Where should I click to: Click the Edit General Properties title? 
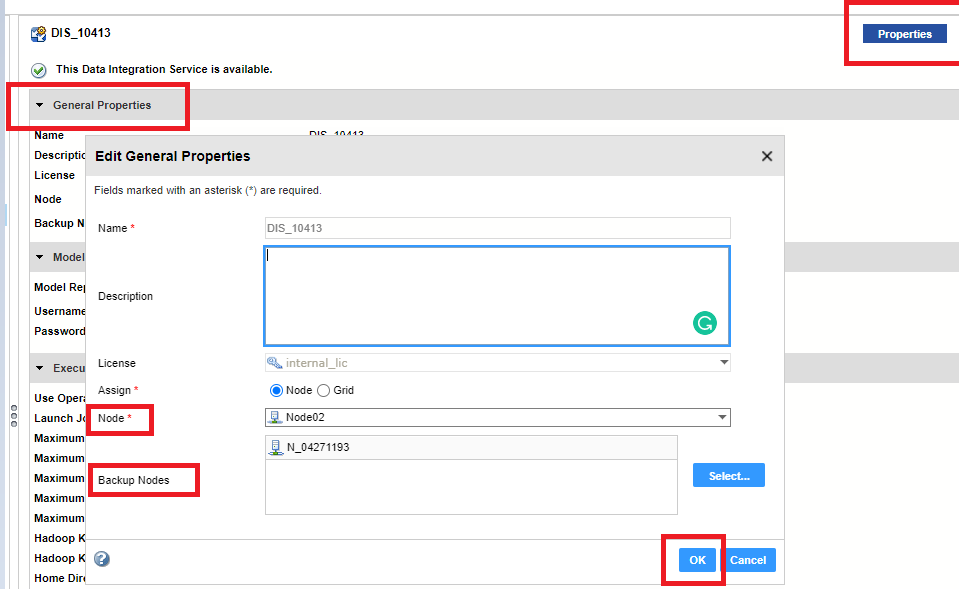(x=172, y=157)
